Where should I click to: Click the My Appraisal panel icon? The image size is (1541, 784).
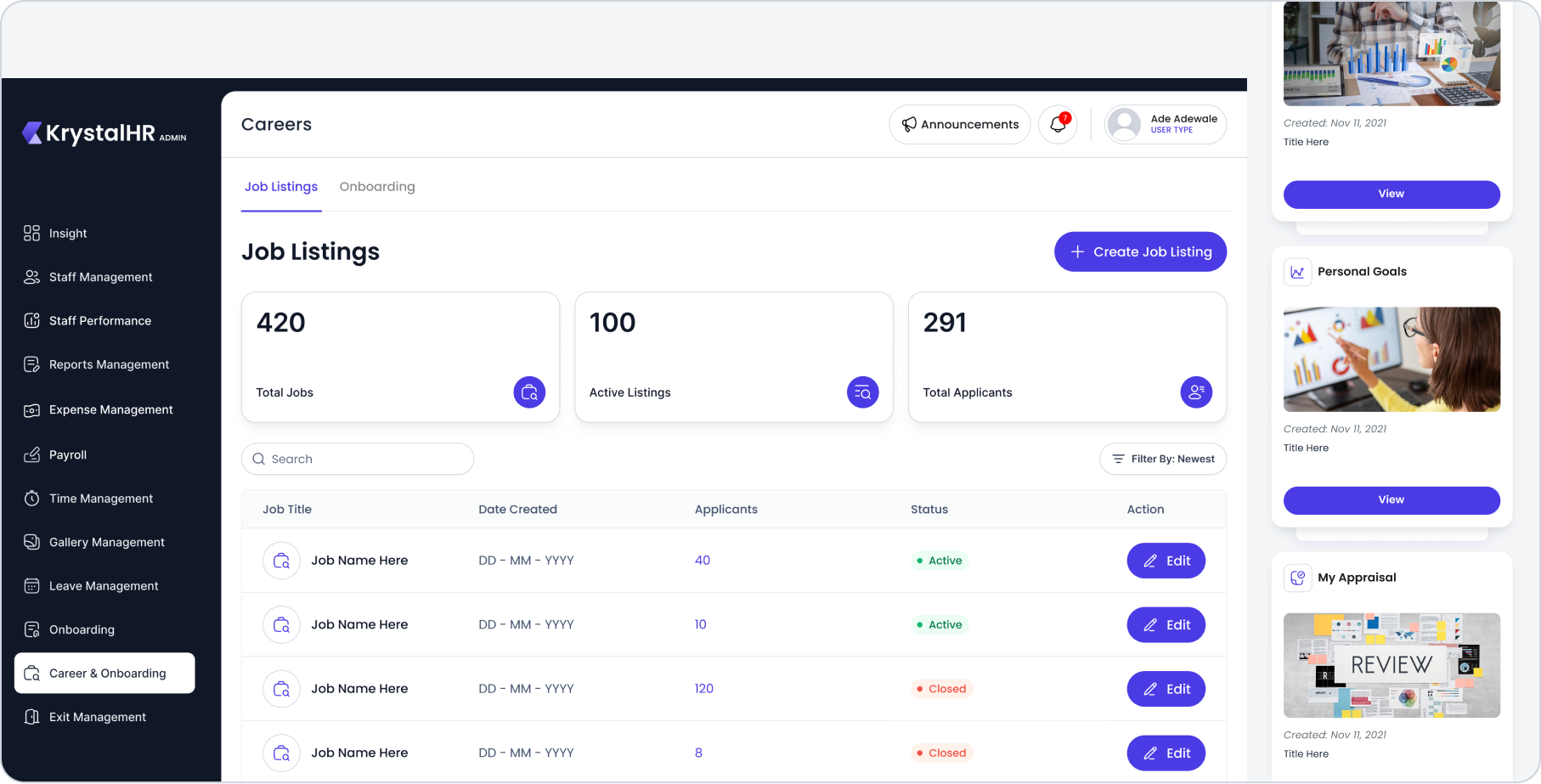pyautogui.click(x=1297, y=578)
